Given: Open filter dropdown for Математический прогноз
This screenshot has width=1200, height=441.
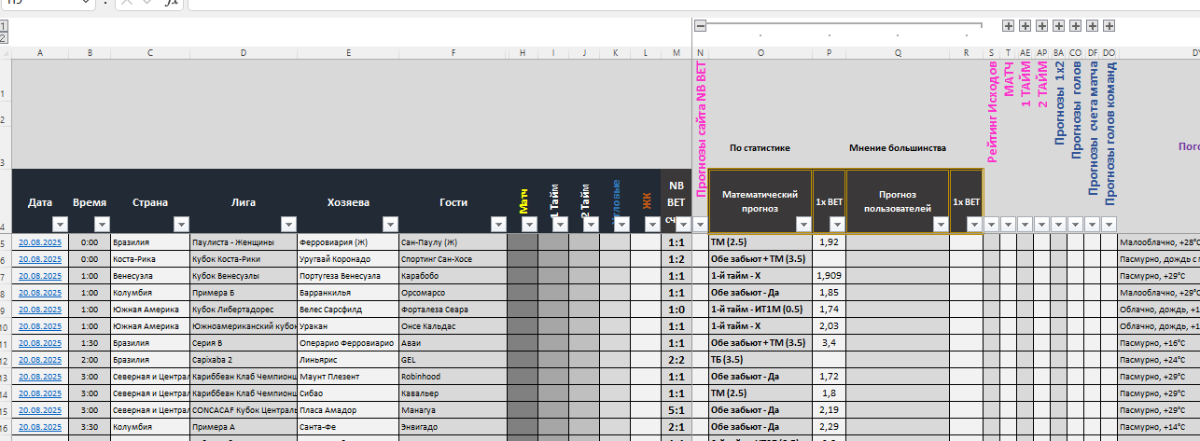Looking at the screenshot, I should tap(802, 224).
